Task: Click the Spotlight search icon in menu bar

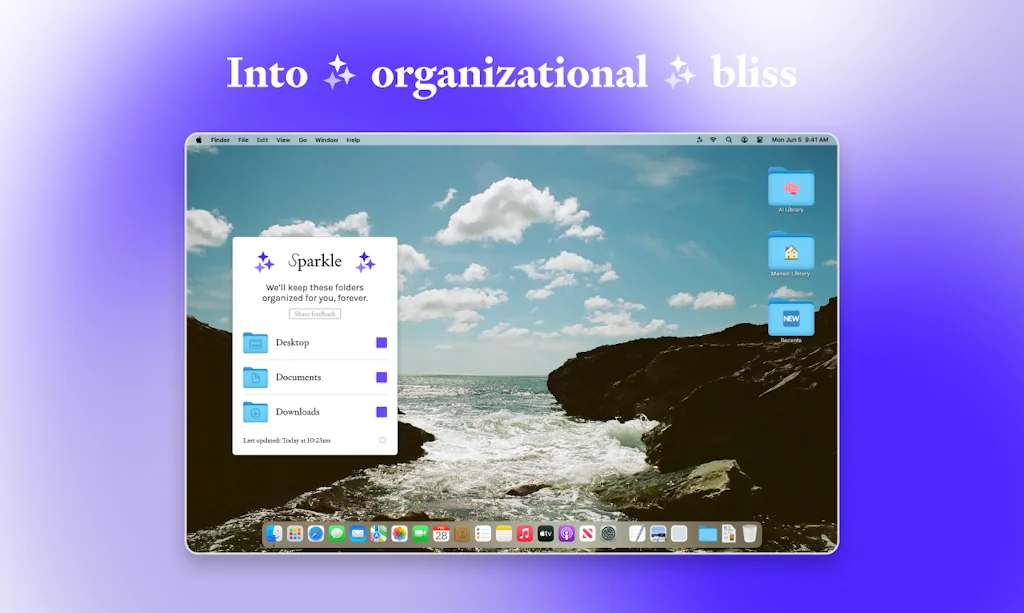Action: coord(729,140)
